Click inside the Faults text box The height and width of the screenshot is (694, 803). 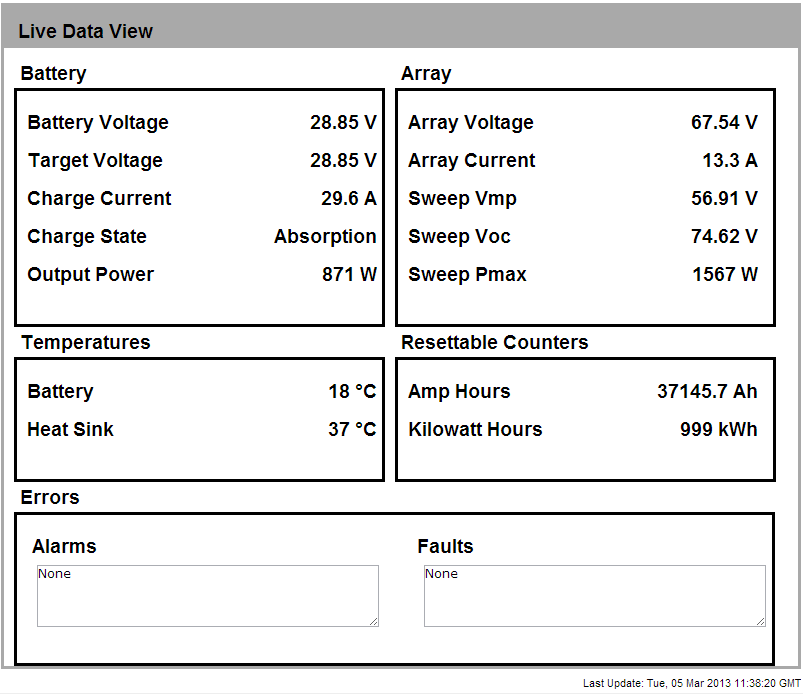594,596
